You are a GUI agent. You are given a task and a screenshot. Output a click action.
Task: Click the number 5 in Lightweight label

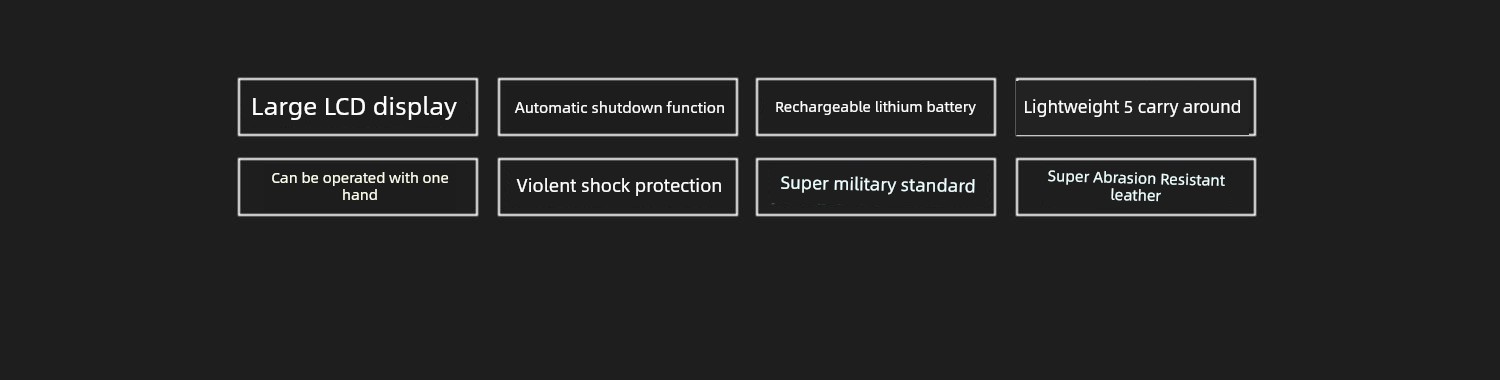1129,107
